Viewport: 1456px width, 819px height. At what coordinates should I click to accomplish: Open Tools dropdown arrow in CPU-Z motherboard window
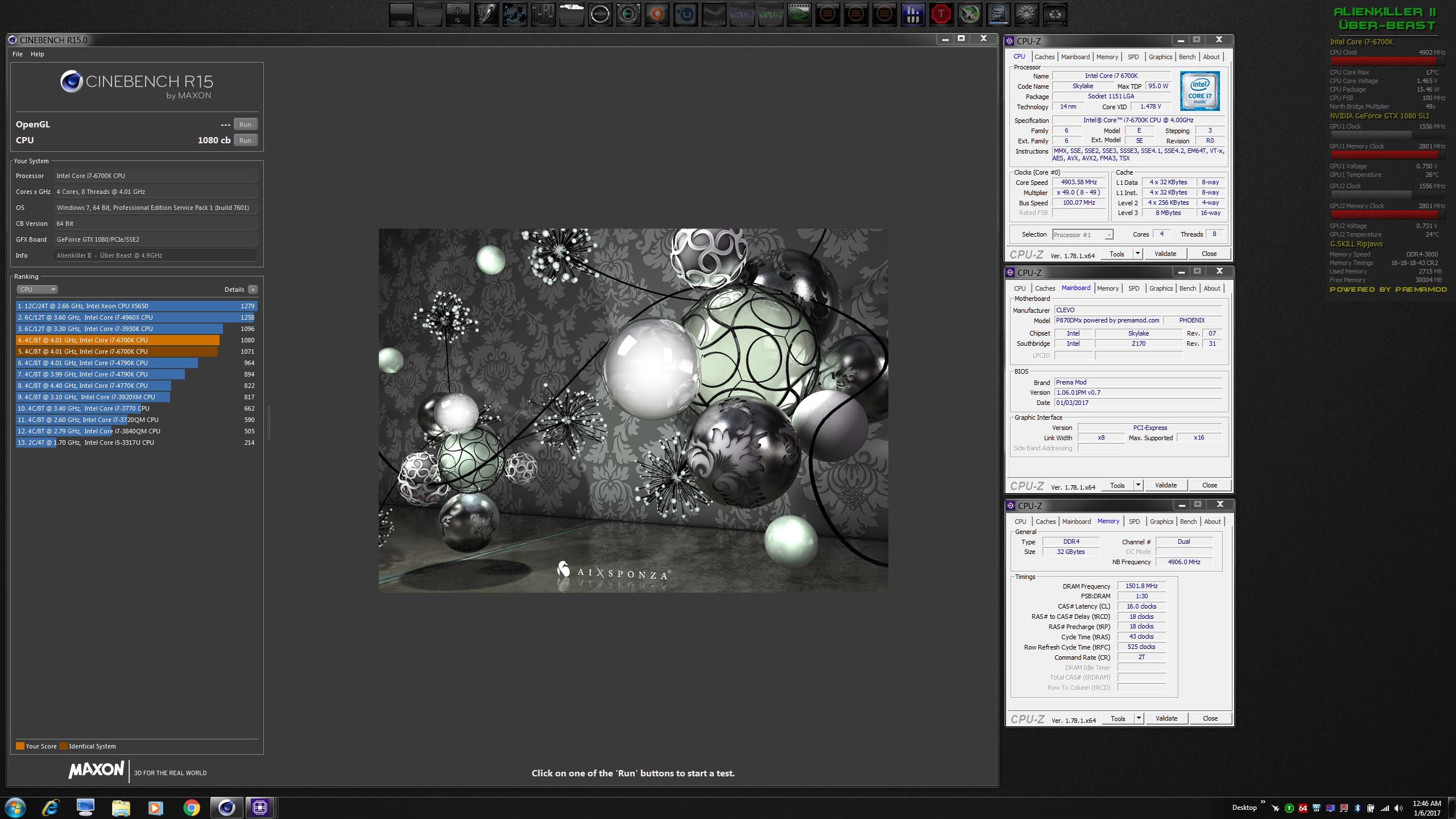point(1138,485)
